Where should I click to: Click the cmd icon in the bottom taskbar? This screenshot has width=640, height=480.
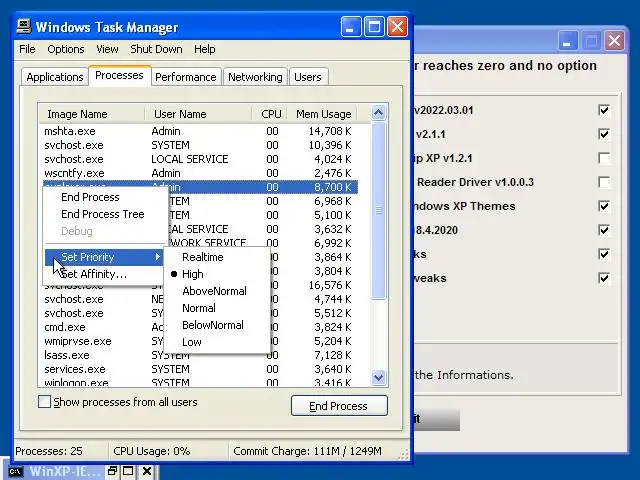point(16,472)
